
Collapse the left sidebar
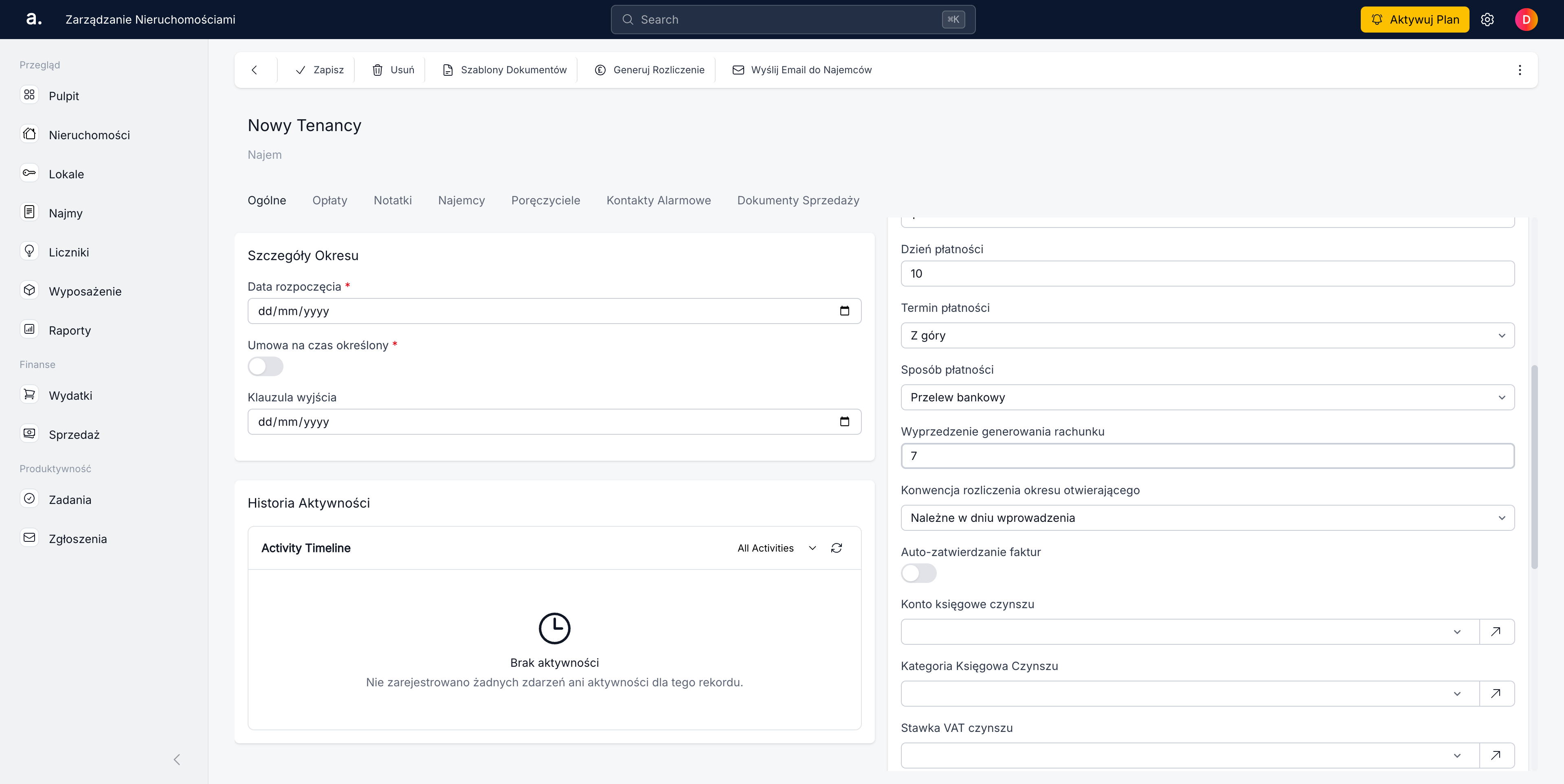(x=177, y=759)
